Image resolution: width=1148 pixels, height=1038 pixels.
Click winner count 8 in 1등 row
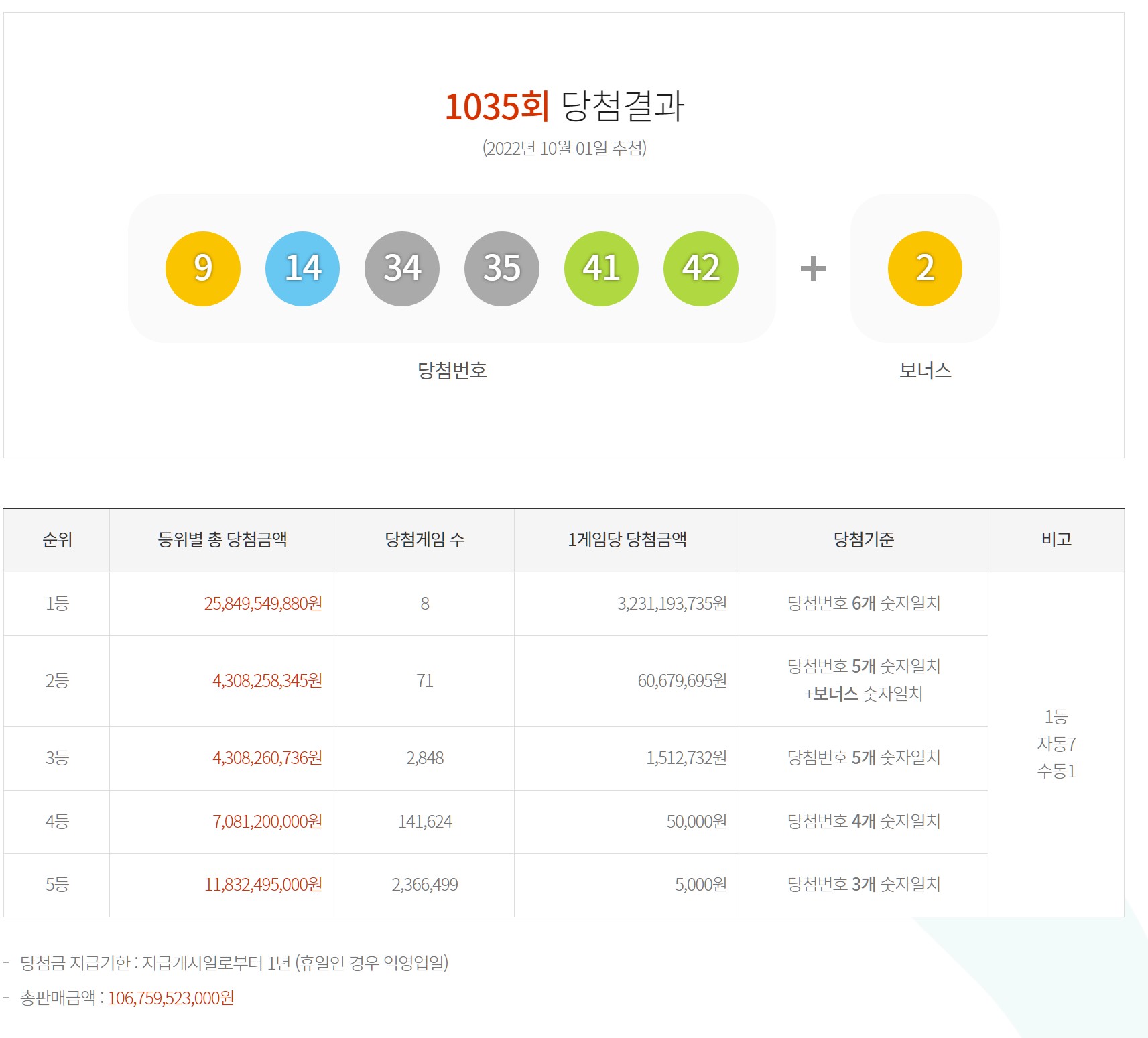pos(425,604)
